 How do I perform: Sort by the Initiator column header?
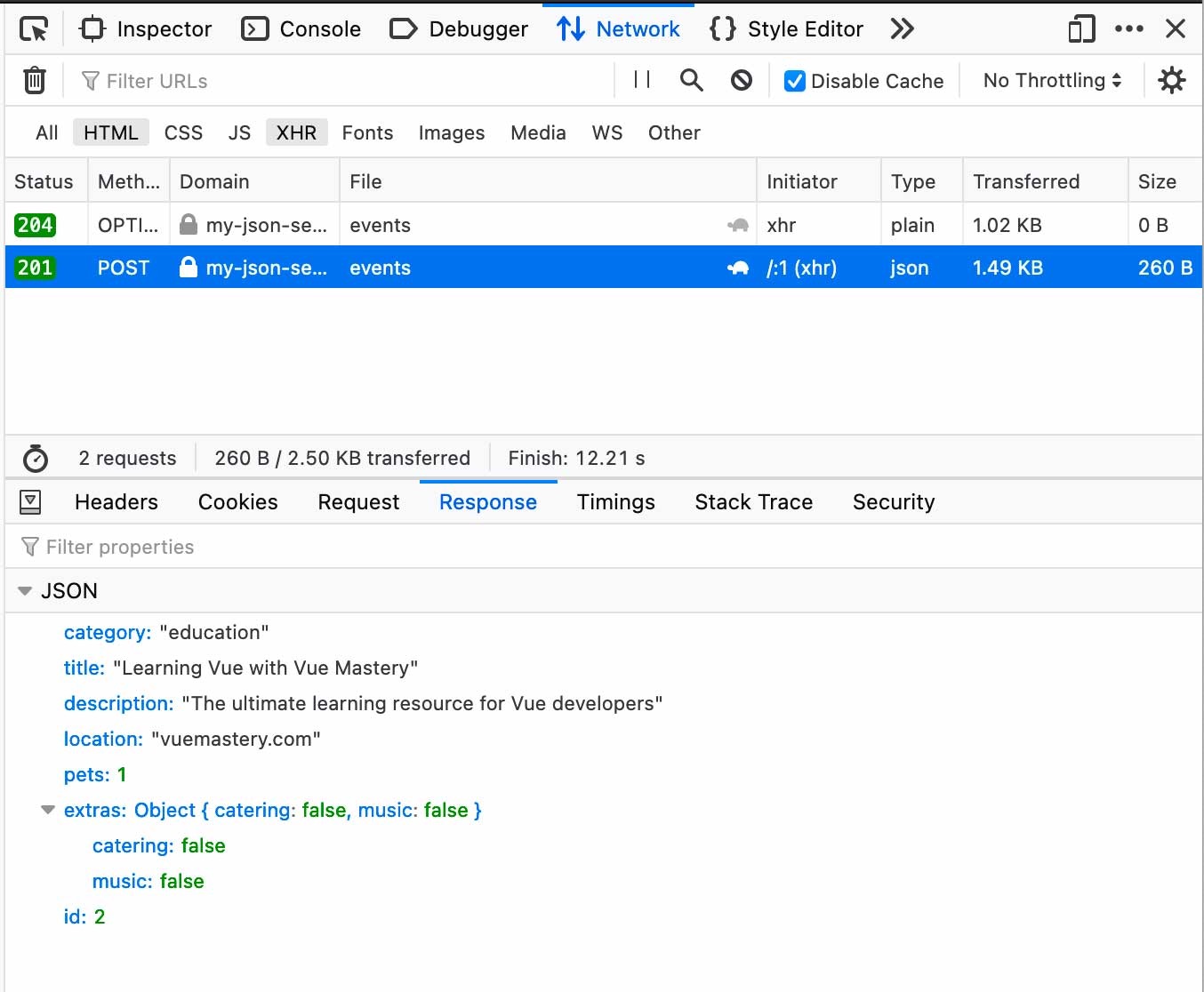coord(819,181)
